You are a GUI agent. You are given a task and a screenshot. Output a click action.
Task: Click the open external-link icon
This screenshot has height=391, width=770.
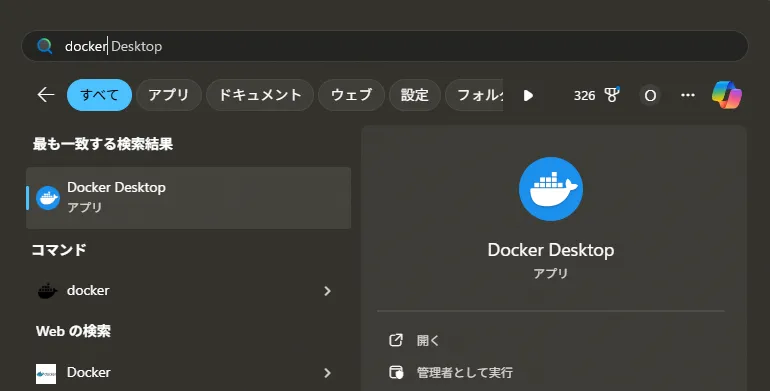point(396,340)
